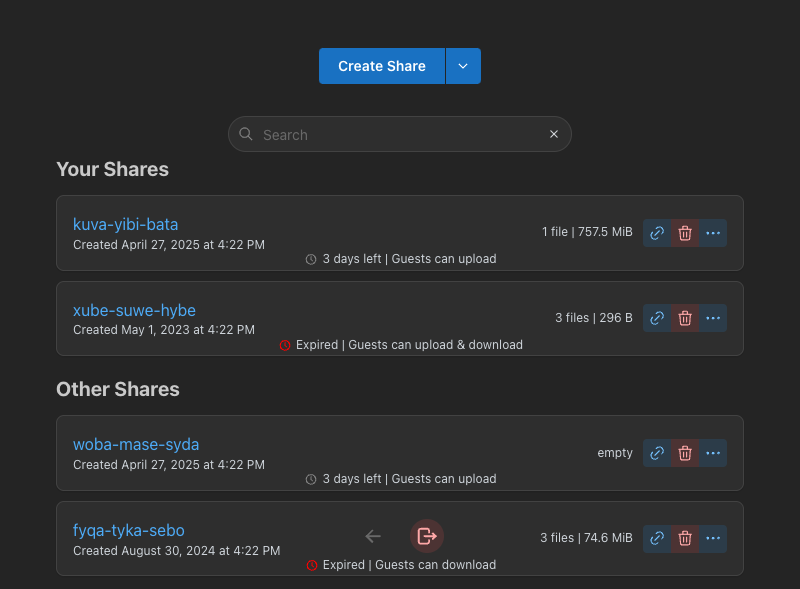This screenshot has width=800, height=589.
Task: Click the 'Your Shares' heading
Action: 112,169
